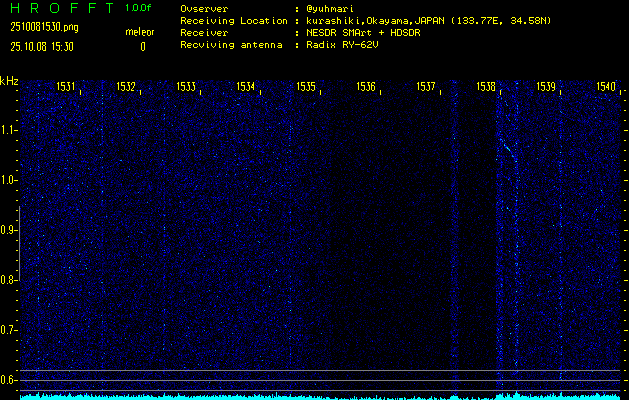Click the 1540 time marker
The width and height of the screenshot is (629, 400).
pyautogui.click(x=605, y=87)
